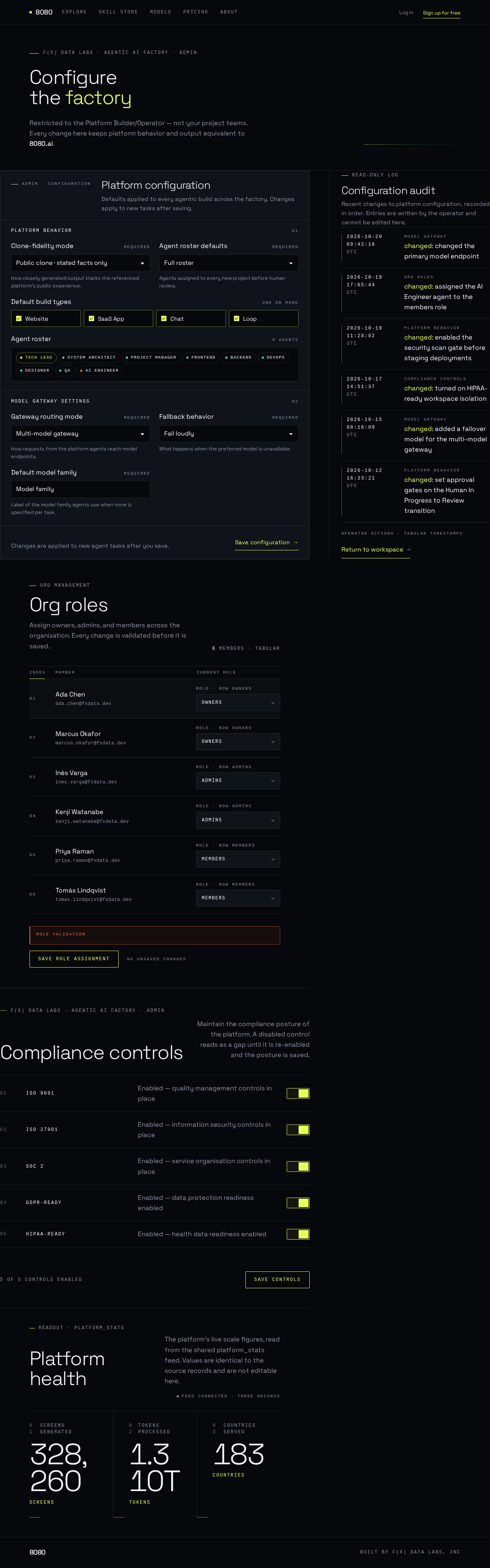Open the Fallback behavior dropdown

pos(228,433)
